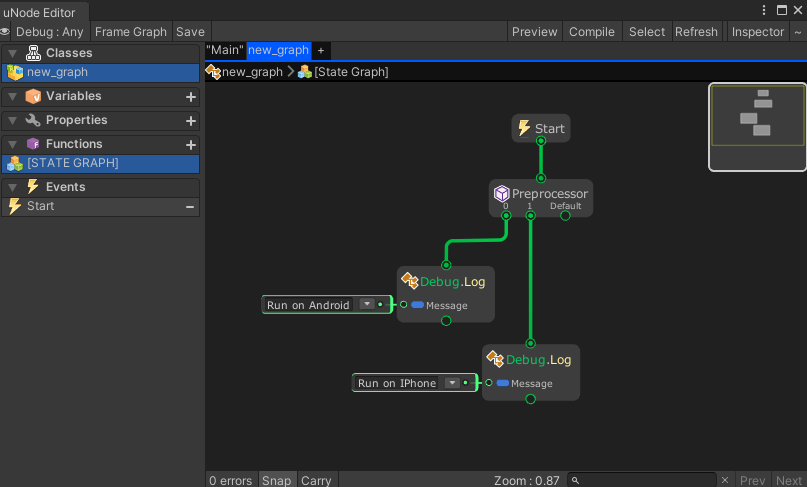Image resolution: width=807 pixels, height=487 pixels.
Task: Click the STATE GRAPH blocks icon
Action: (x=15, y=163)
